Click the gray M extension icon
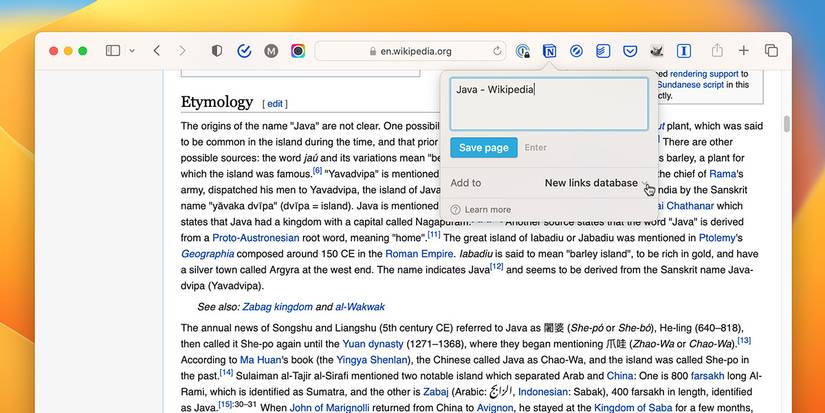The width and height of the screenshot is (825, 413). pyautogui.click(x=271, y=51)
